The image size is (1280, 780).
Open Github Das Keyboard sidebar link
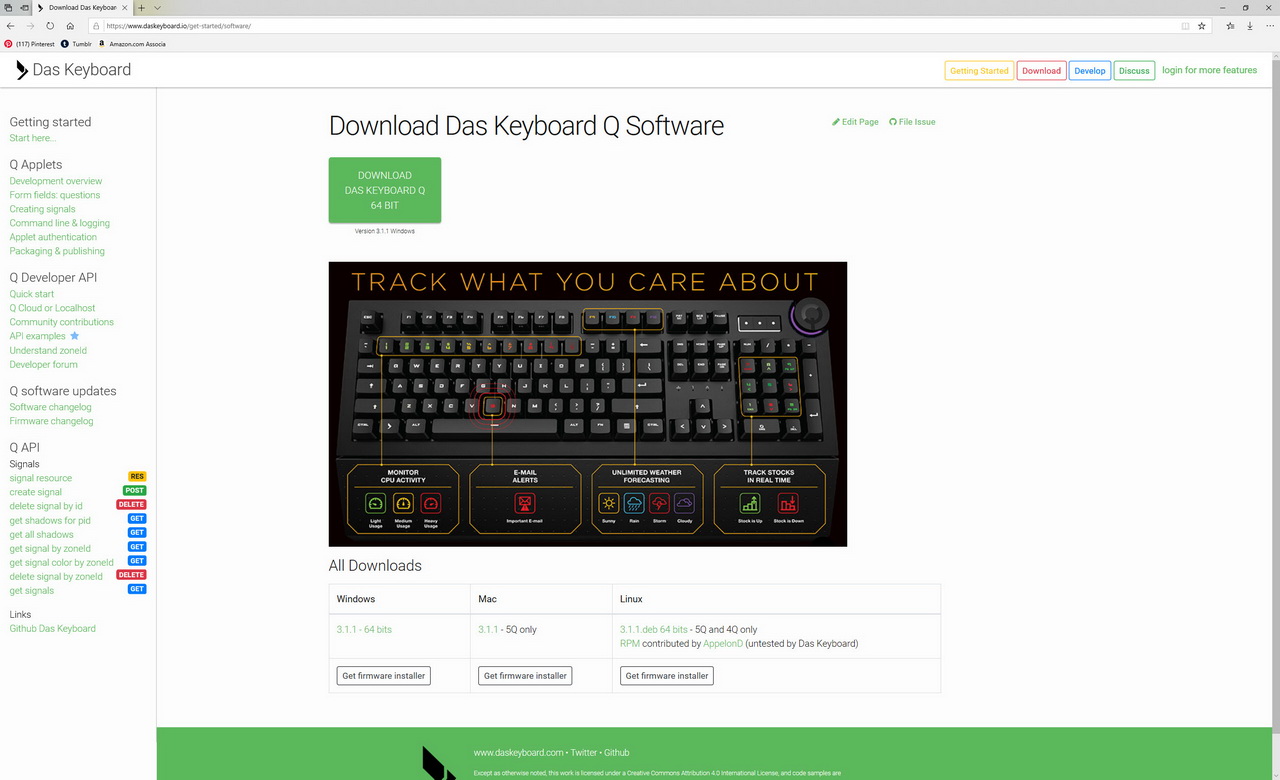point(53,628)
